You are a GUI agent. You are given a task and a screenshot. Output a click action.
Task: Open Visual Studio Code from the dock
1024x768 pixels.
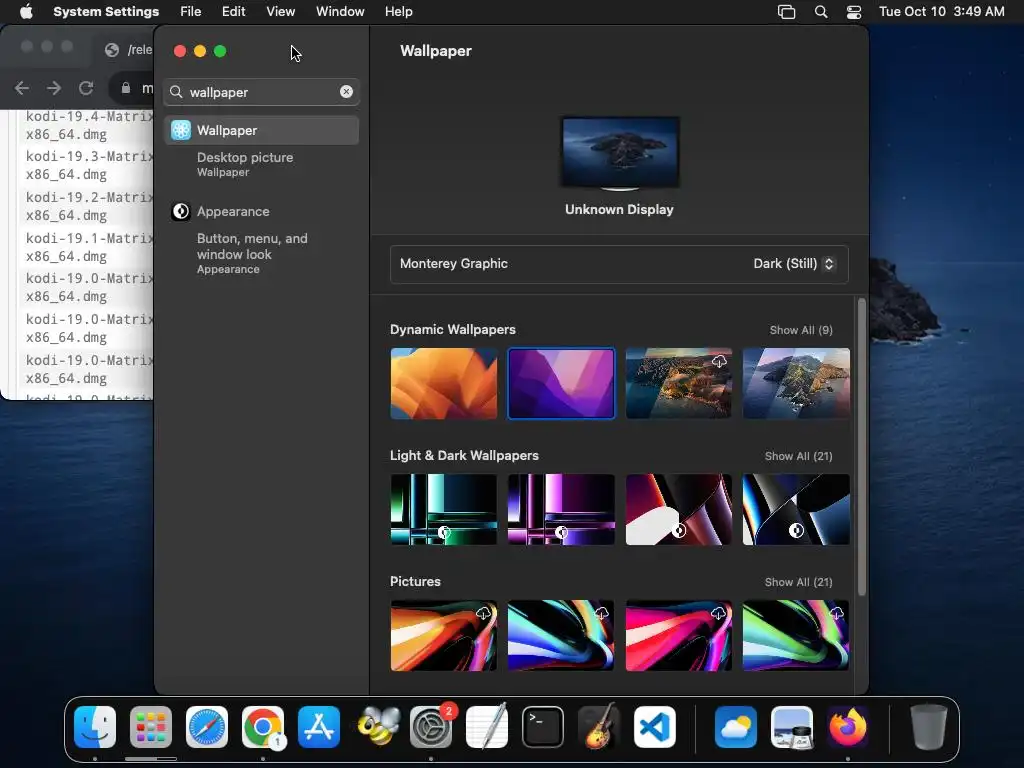654,727
